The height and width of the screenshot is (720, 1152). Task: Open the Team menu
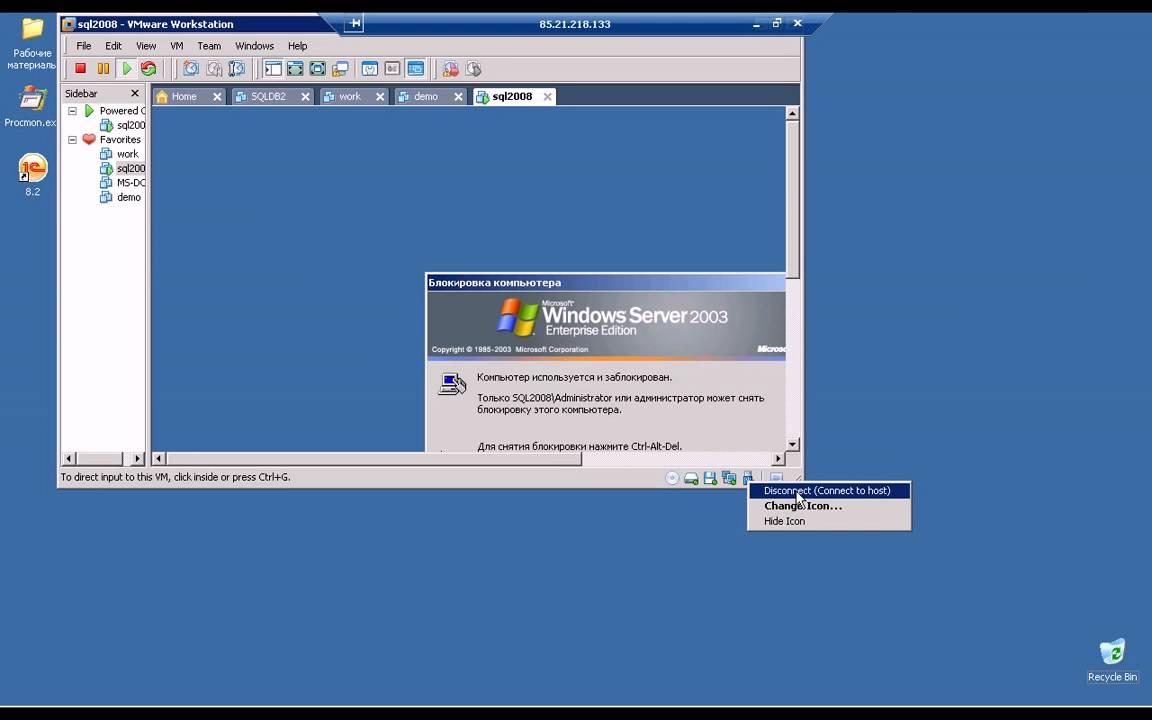(x=209, y=46)
